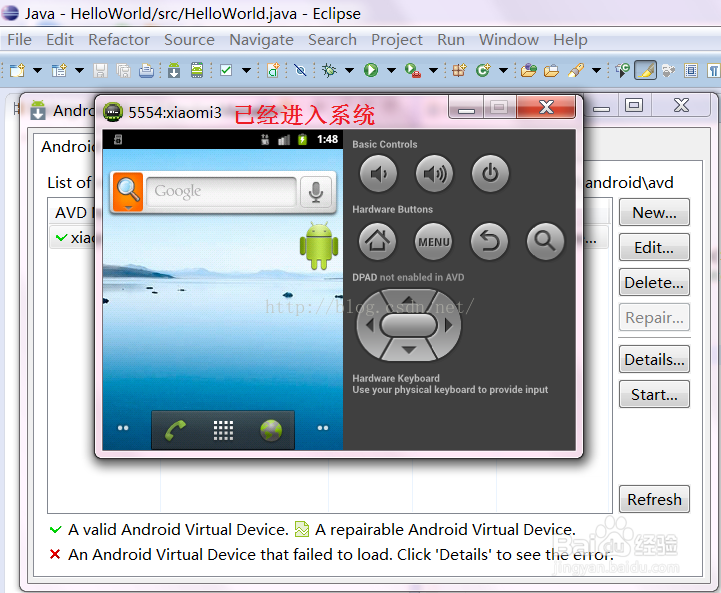Click the New Java Class icon
This screenshot has height=593, width=721.
tap(483, 70)
